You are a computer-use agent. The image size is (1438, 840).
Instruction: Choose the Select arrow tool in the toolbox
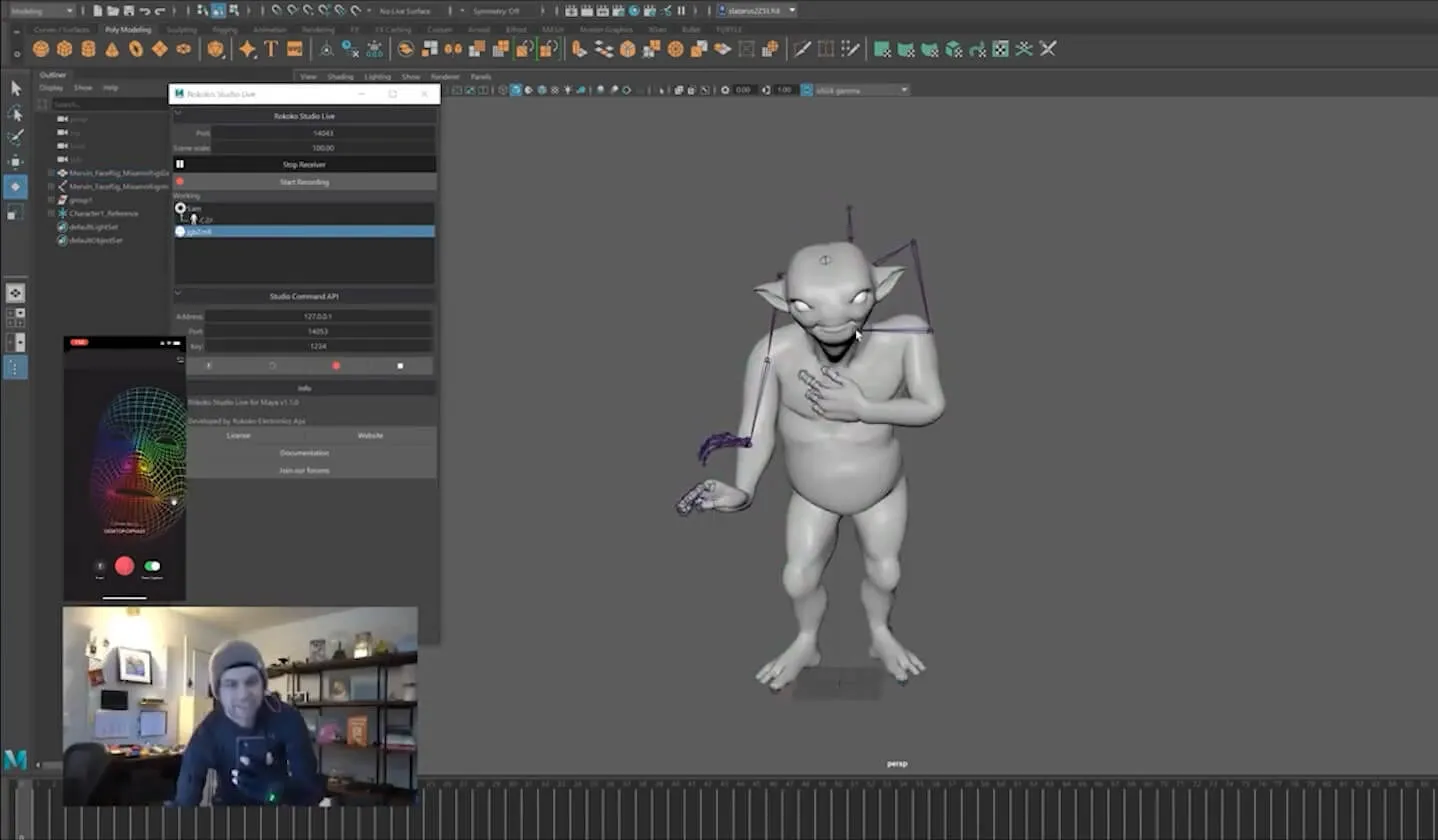coord(15,90)
